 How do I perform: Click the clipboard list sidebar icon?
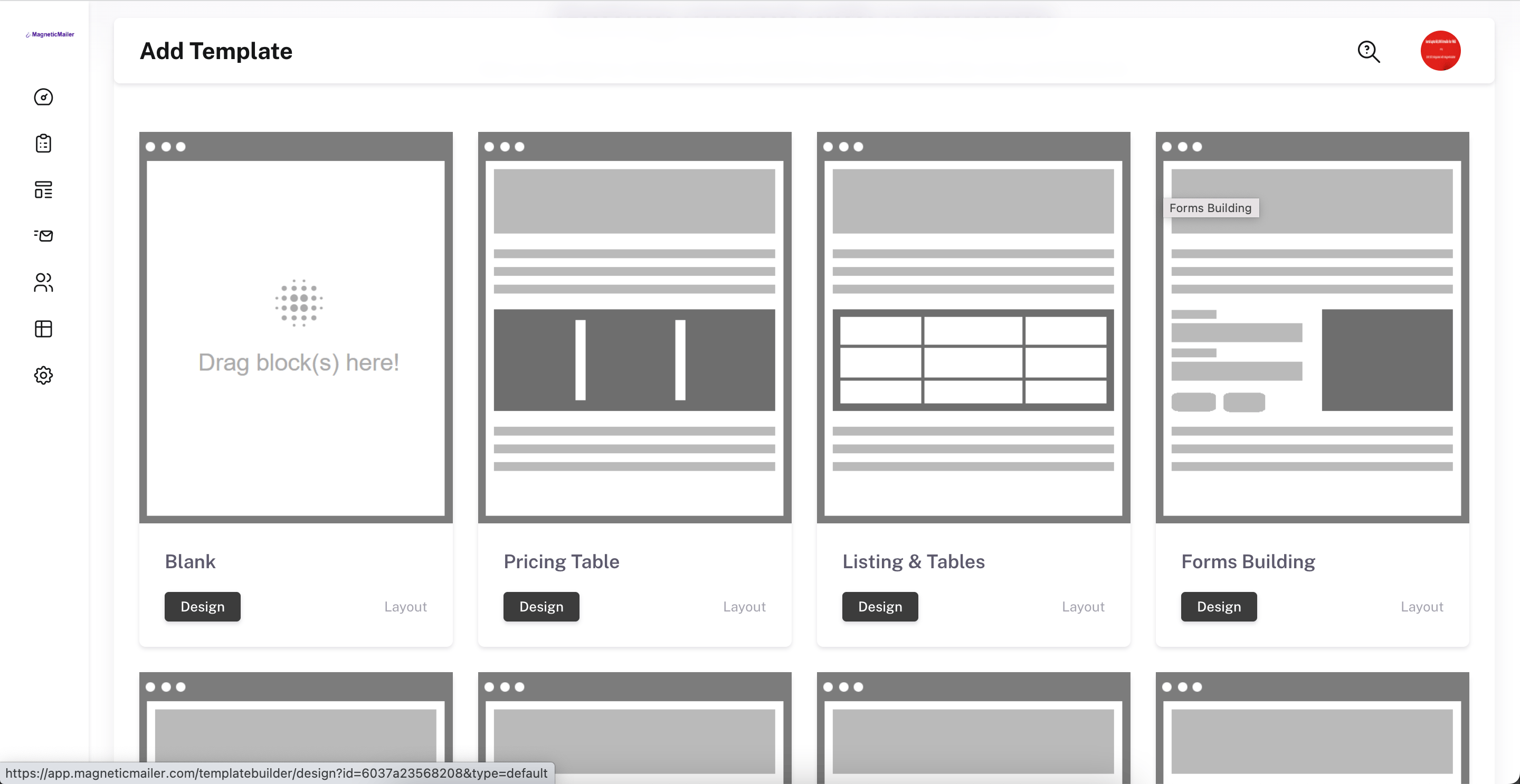click(43, 144)
